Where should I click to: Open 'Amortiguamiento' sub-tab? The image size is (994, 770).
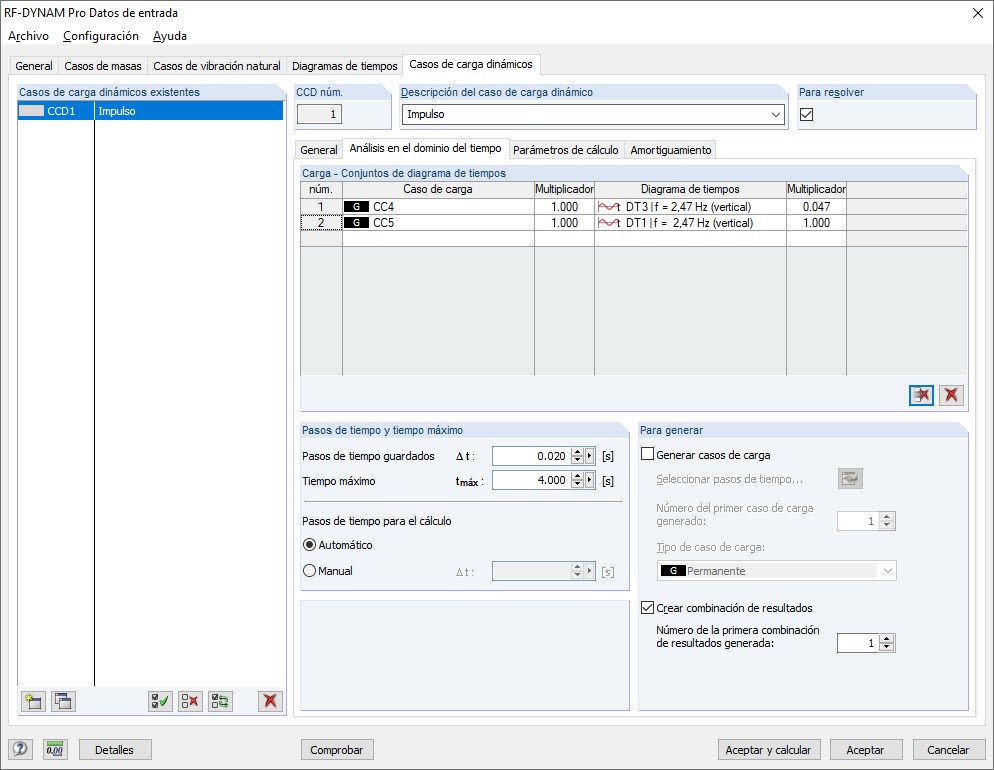tap(671, 150)
